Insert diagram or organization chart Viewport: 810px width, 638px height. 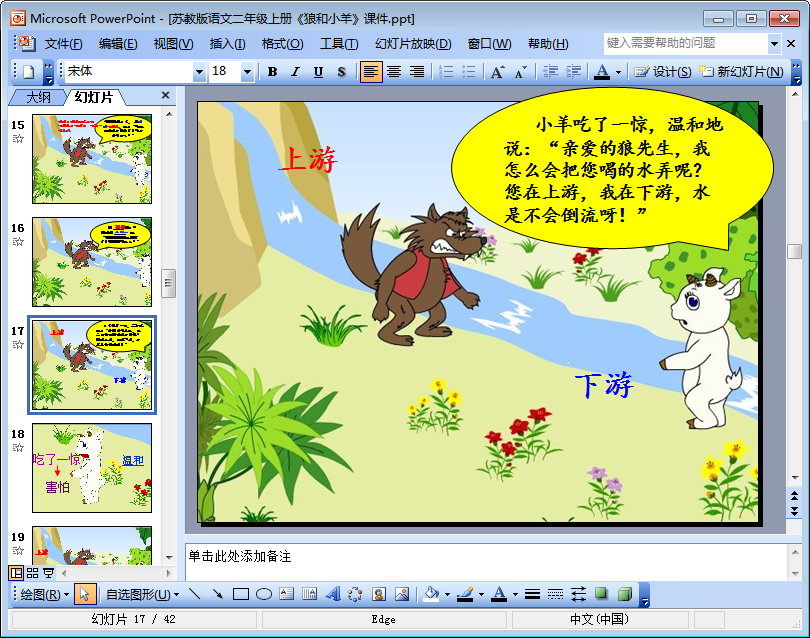click(x=355, y=594)
